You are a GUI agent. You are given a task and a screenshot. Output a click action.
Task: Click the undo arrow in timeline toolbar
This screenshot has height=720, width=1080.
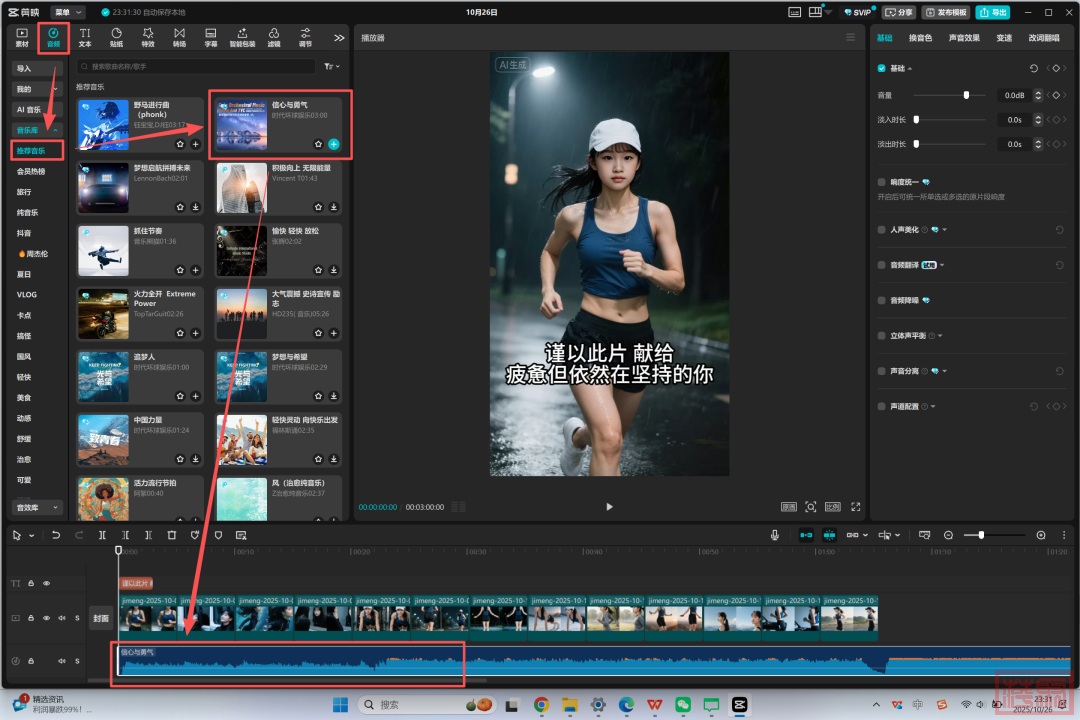click(56, 535)
